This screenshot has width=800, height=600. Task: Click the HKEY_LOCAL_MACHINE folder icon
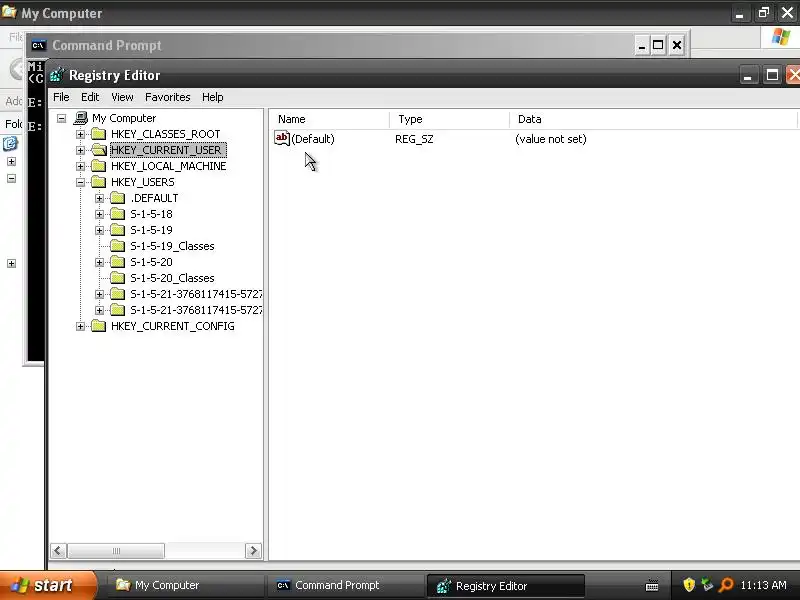click(98, 166)
